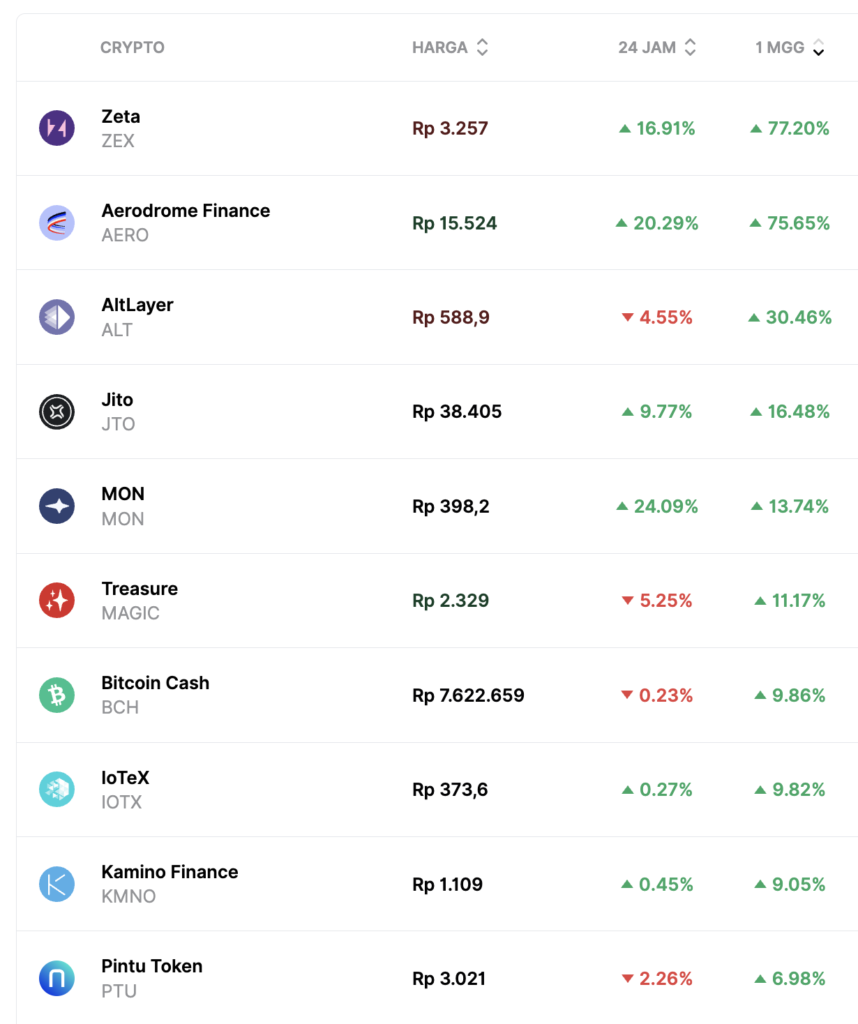
Task: Sort by the 24 JAM column arrows
Action: tap(690, 47)
